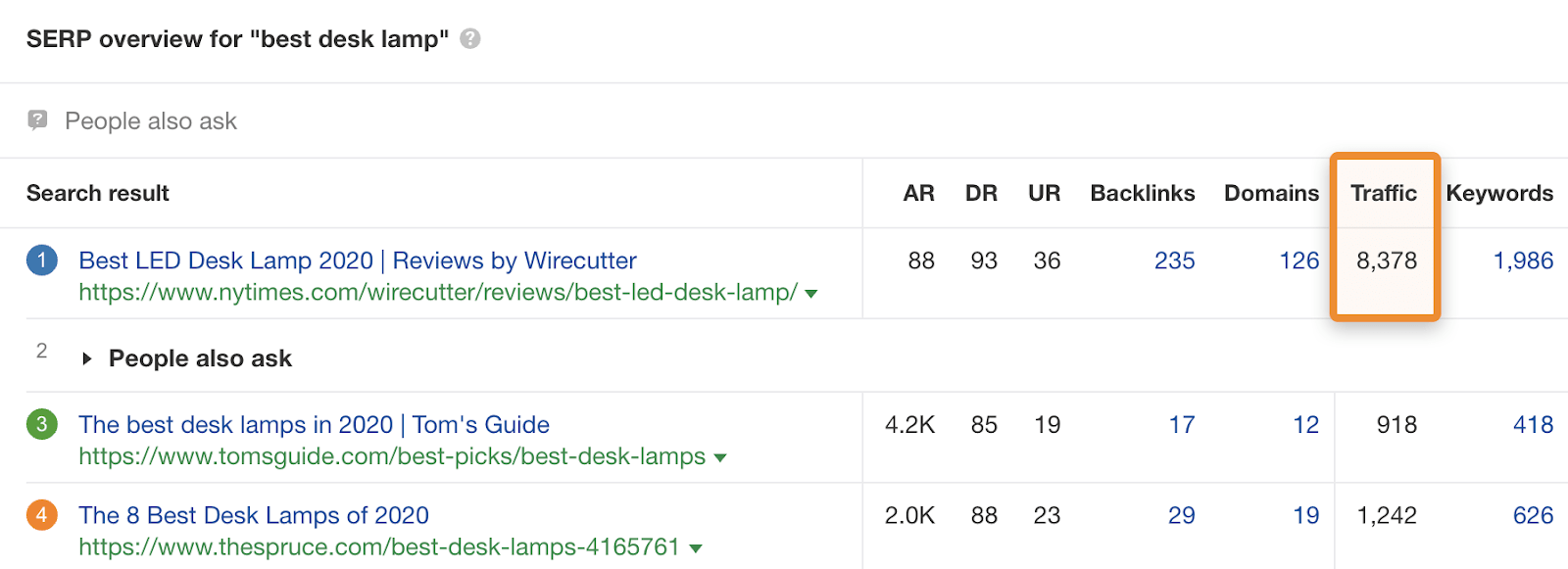
Task: Select the green position 3 badge
Action: pos(41,424)
